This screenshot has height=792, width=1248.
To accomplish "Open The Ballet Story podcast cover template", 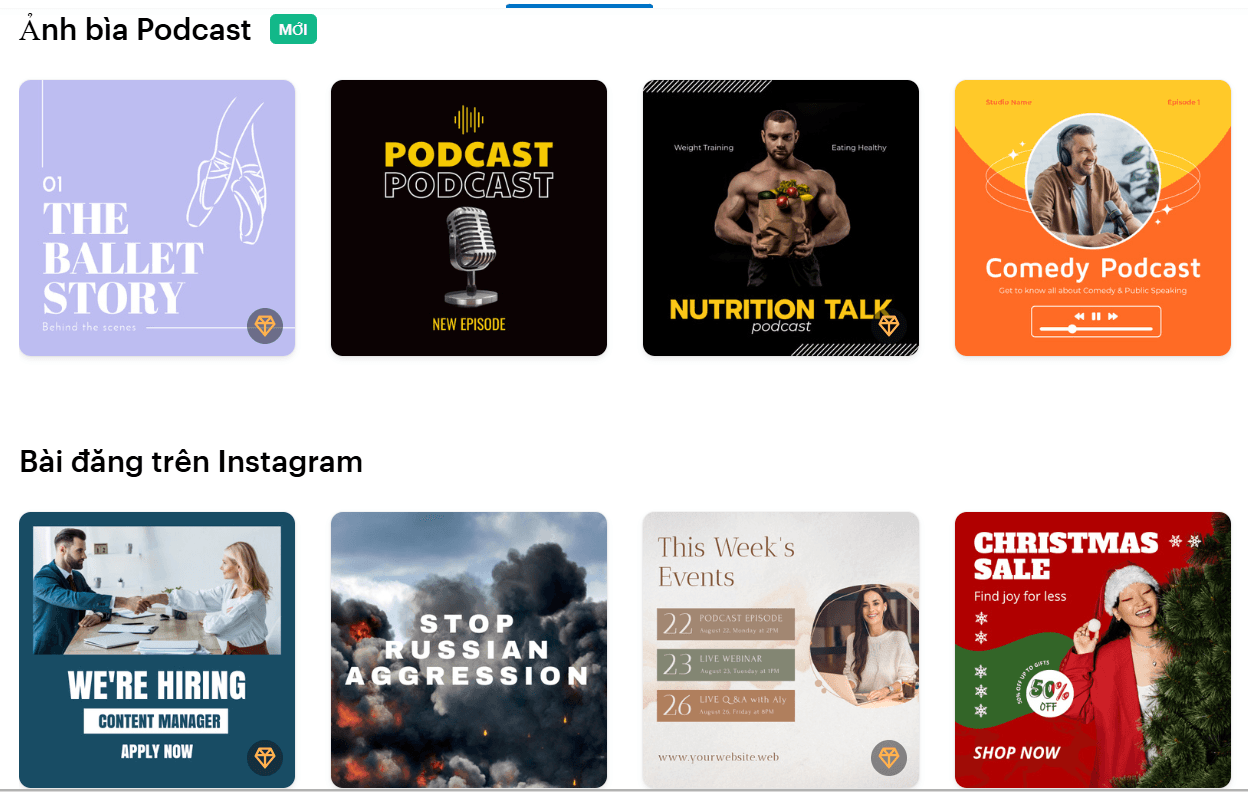I will click(157, 218).
